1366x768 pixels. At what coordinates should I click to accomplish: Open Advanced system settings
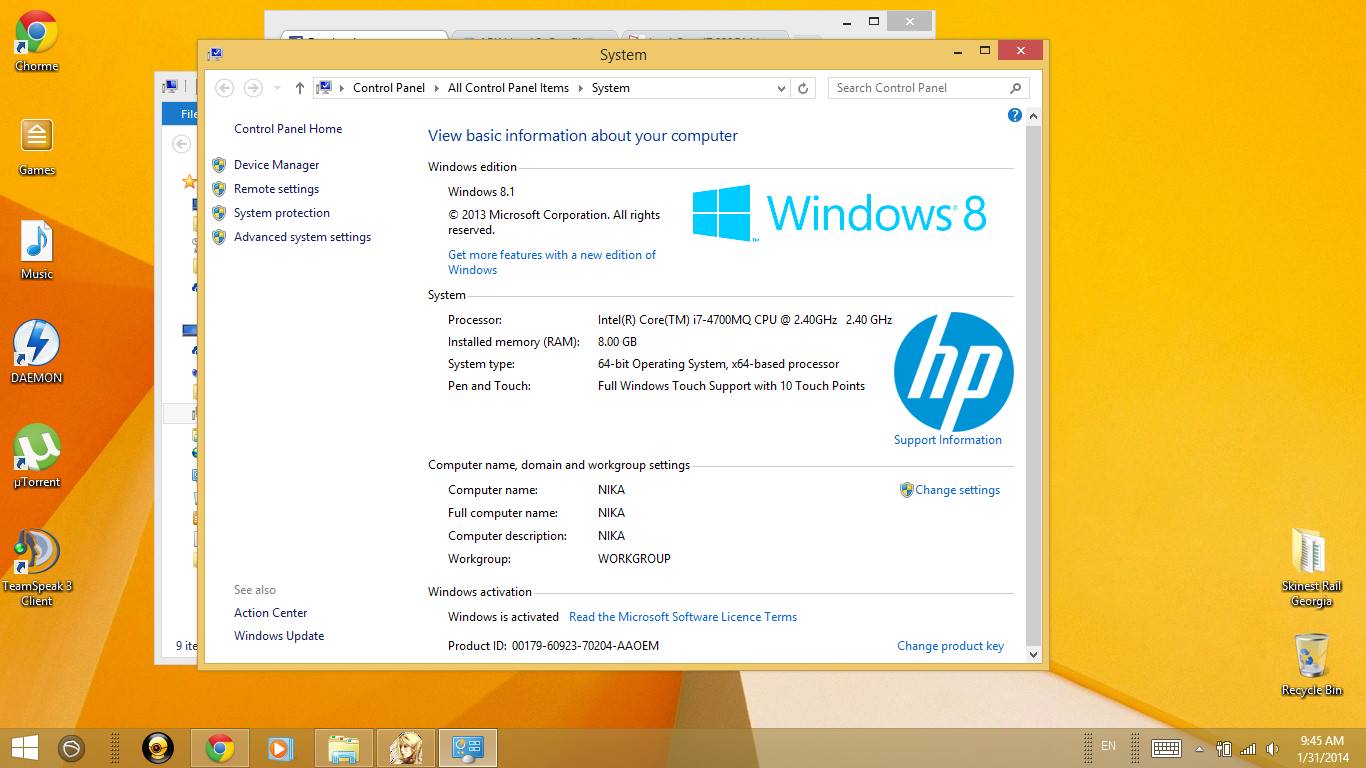click(302, 237)
